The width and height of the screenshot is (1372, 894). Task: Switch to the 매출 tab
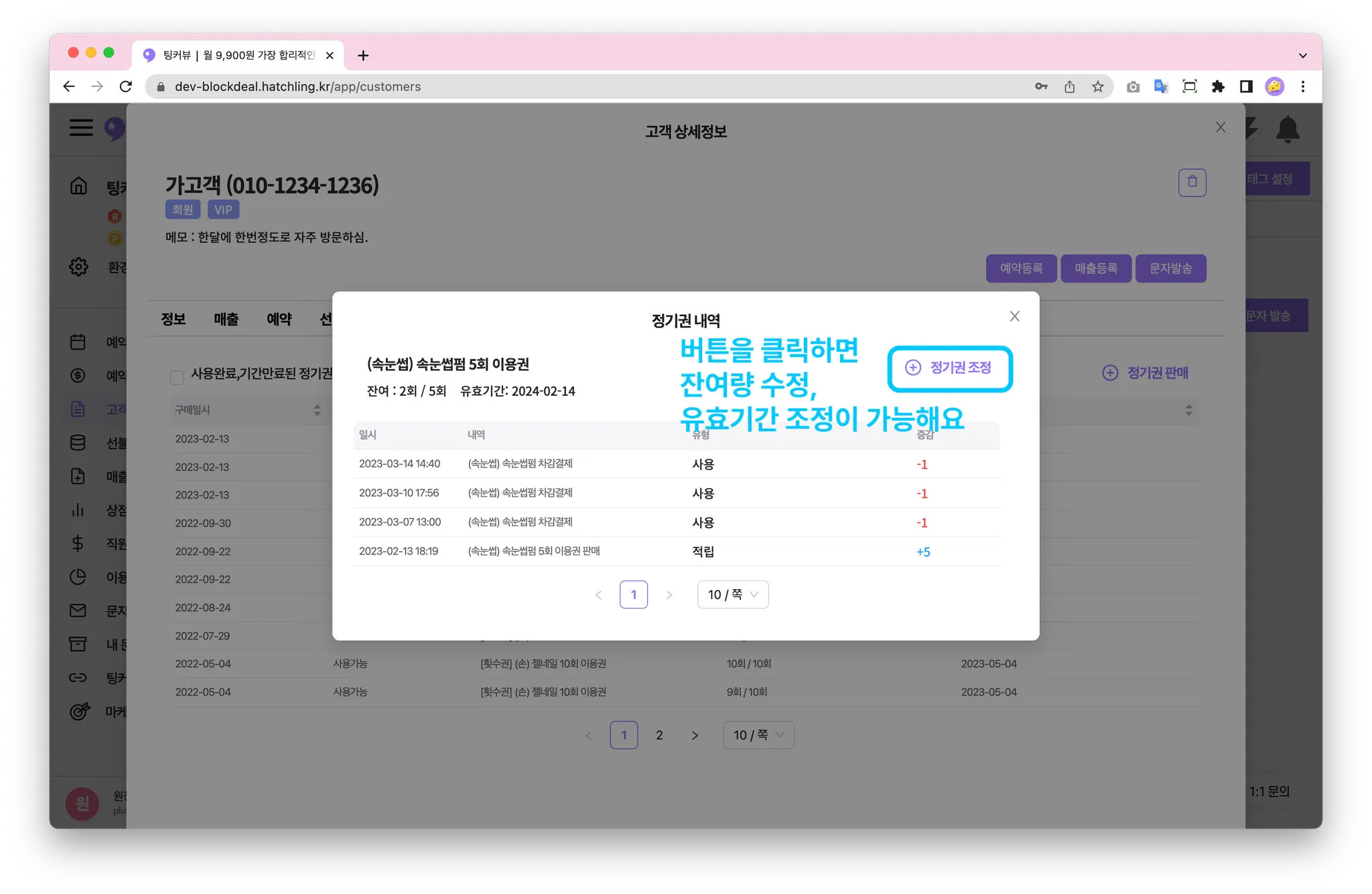226,319
